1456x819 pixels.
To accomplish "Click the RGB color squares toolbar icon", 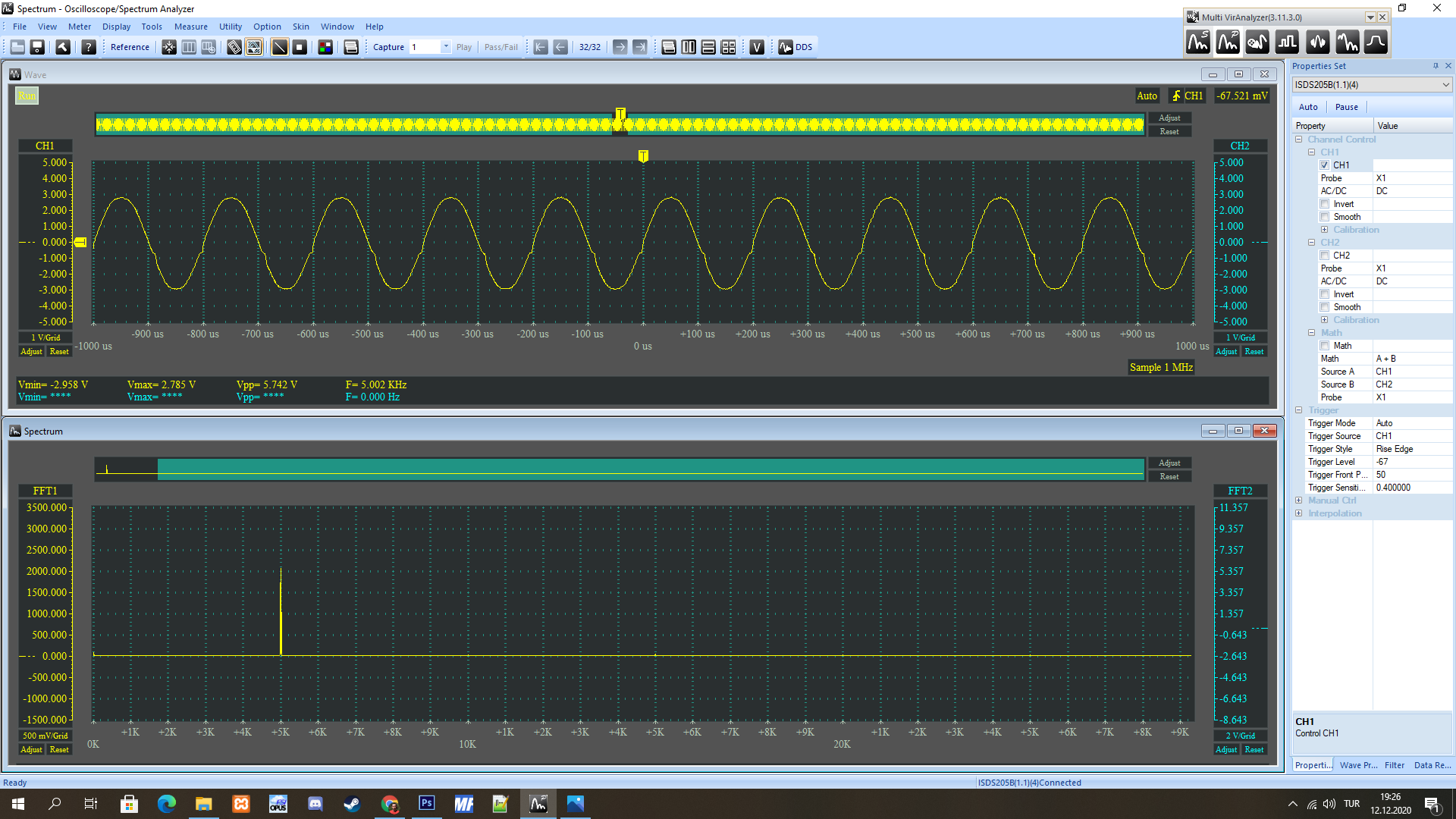I will tap(325, 47).
